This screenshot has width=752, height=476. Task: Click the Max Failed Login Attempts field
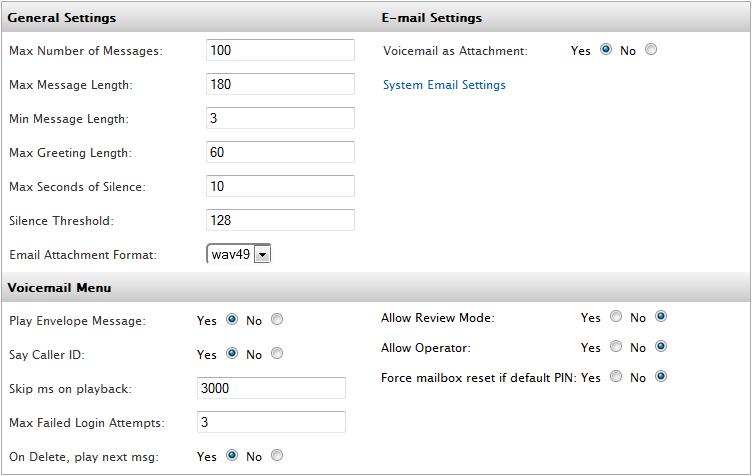click(x=271, y=422)
